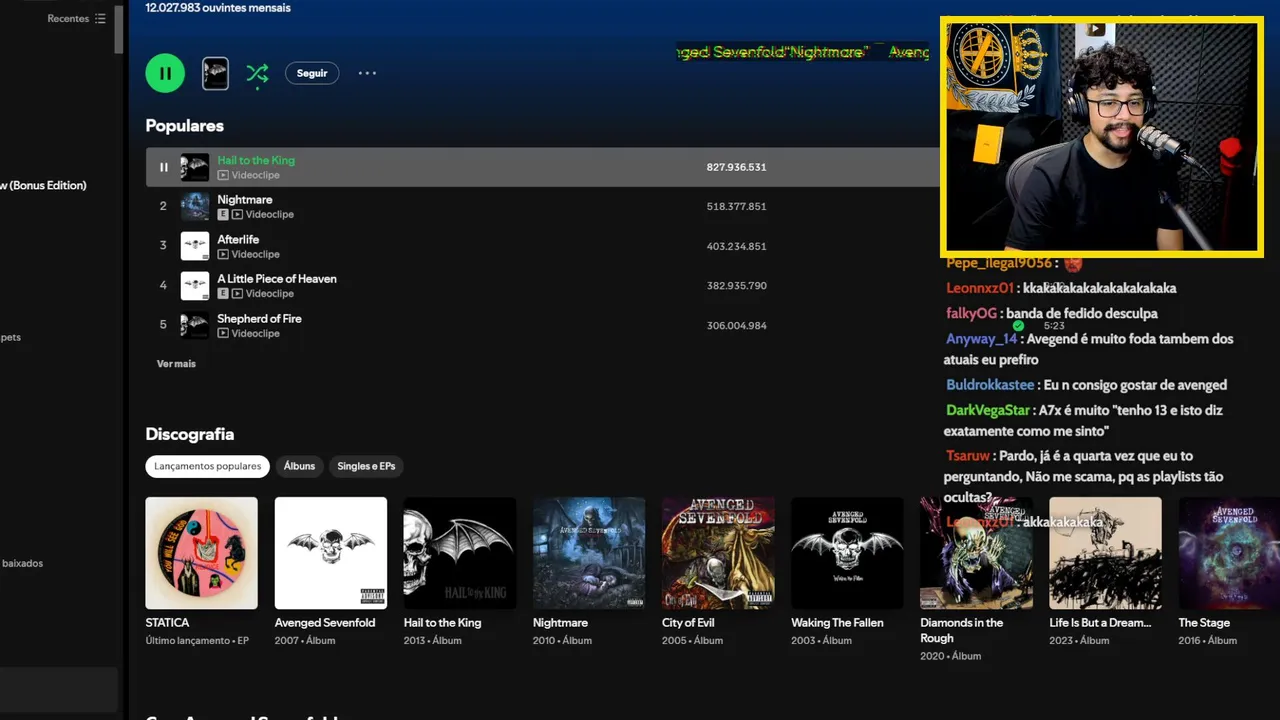
Task: Click A Little Piece of Heaven artwork
Action: pyautogui.click(x=195, y=286)
